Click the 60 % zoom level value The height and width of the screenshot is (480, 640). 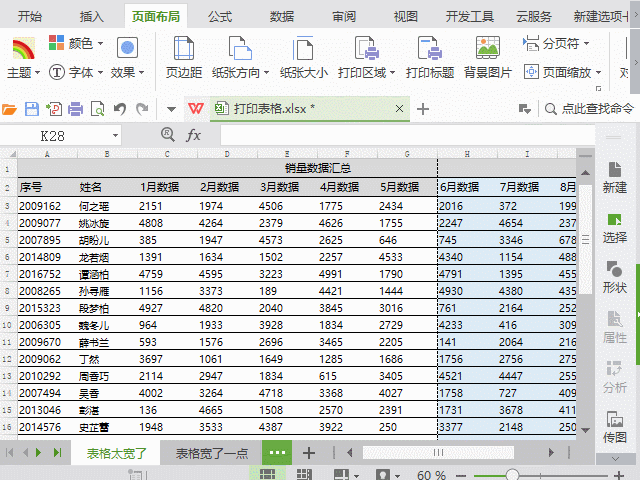coord(431,475)
